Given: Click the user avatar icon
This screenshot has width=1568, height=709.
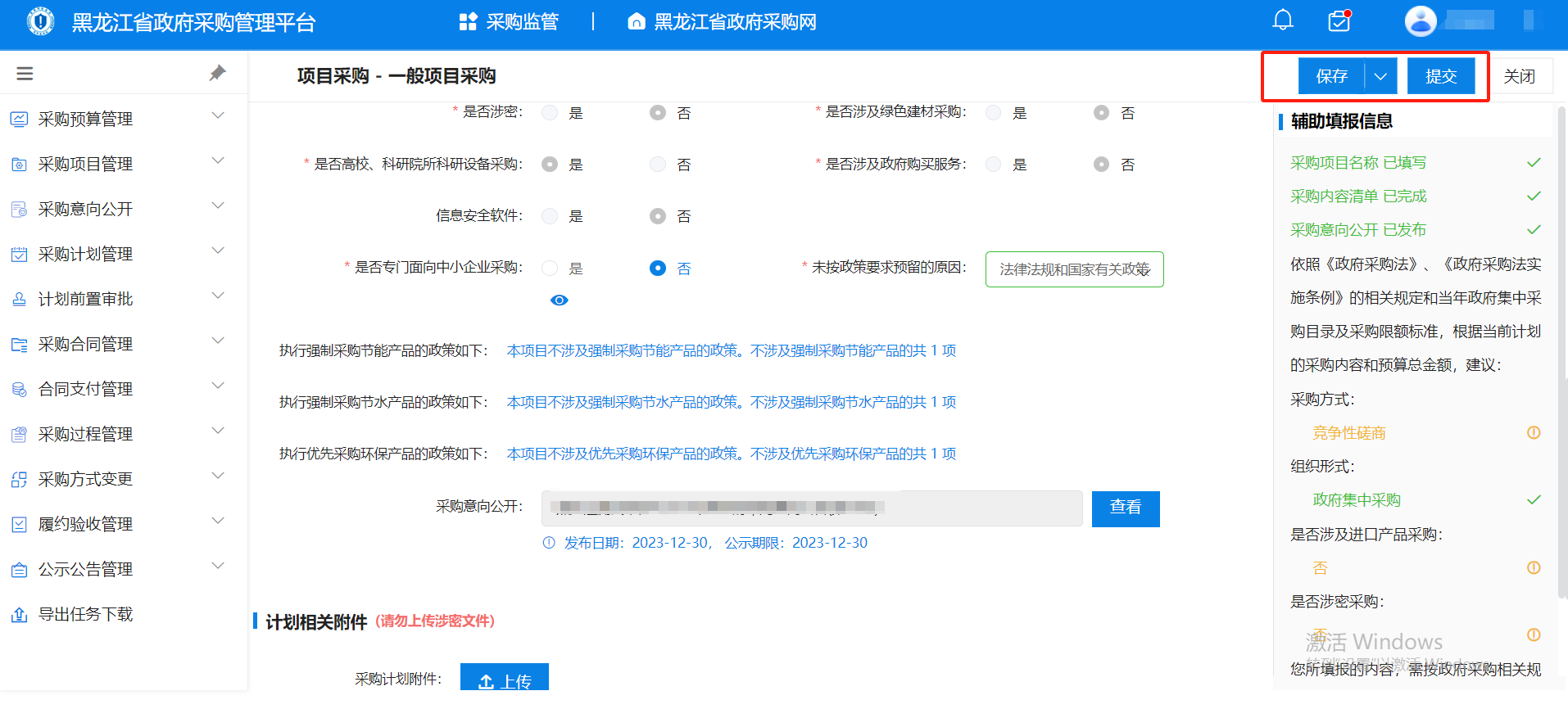Looking at the screenshot, I should [1421, 20].
